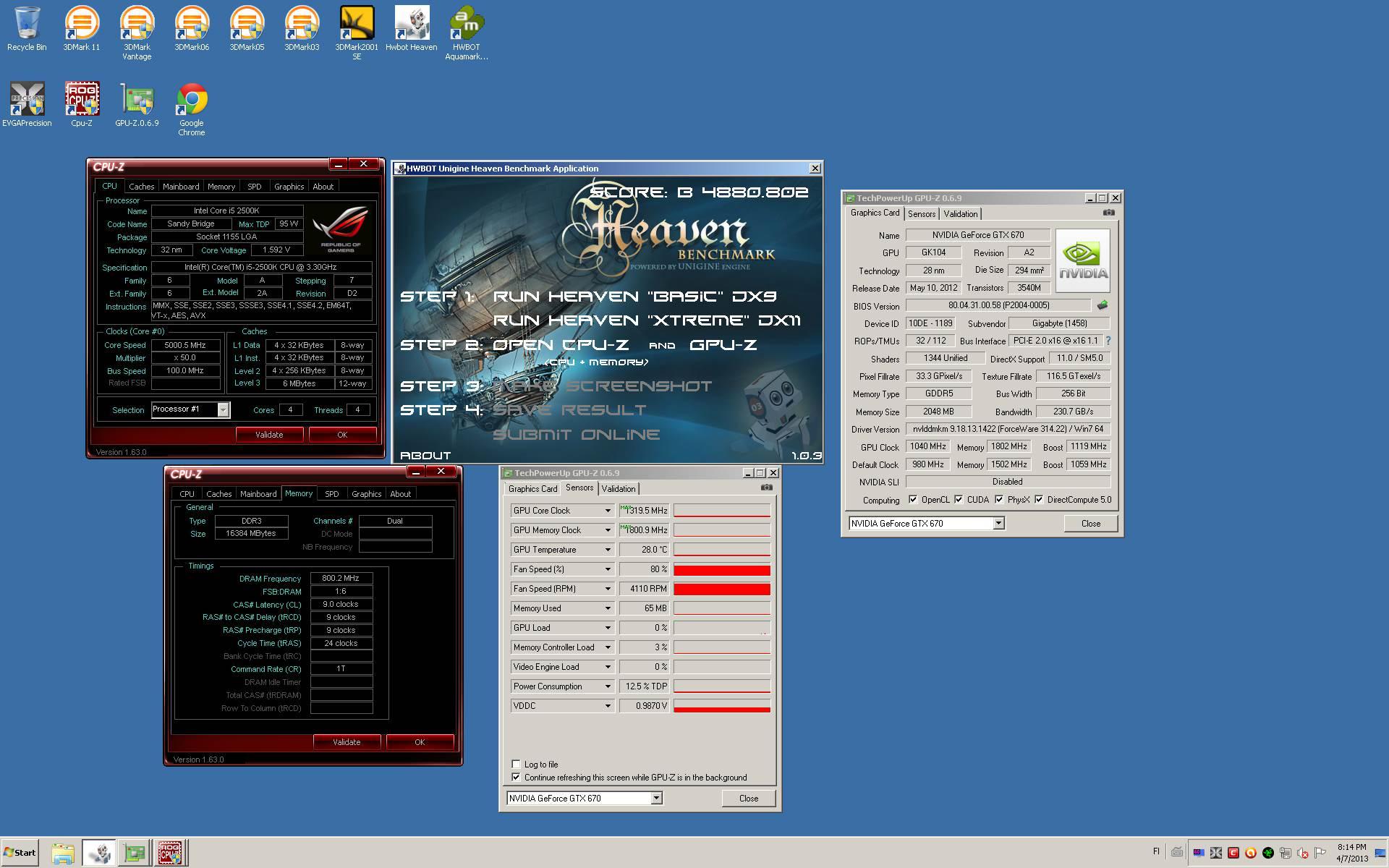Viewport: 1389px width, 868px height.
Task: Launch 3DMark Vantage desktop shortcut
Action: (137, 33)
